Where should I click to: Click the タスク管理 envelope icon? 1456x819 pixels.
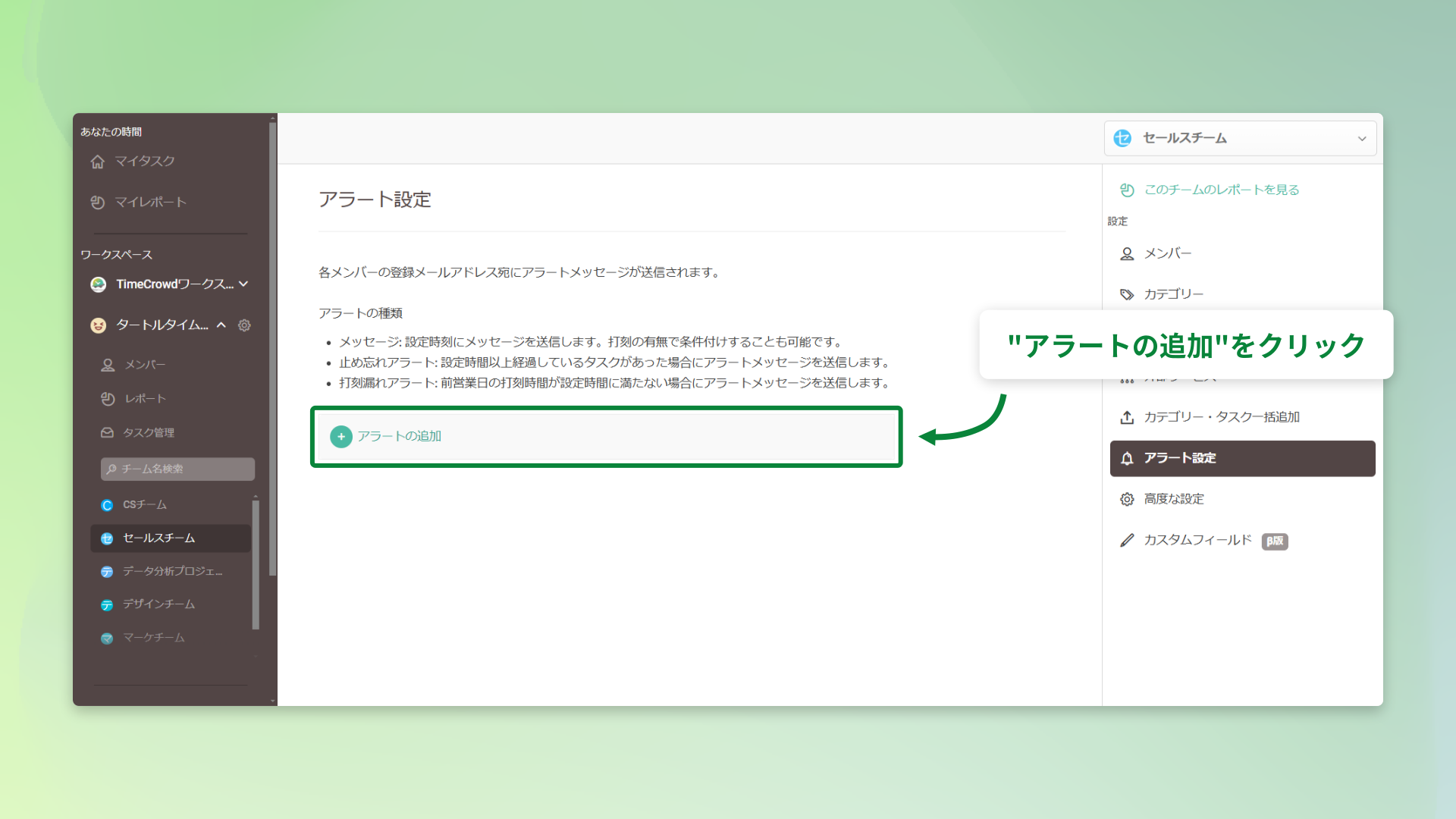[x=108, y=432]
